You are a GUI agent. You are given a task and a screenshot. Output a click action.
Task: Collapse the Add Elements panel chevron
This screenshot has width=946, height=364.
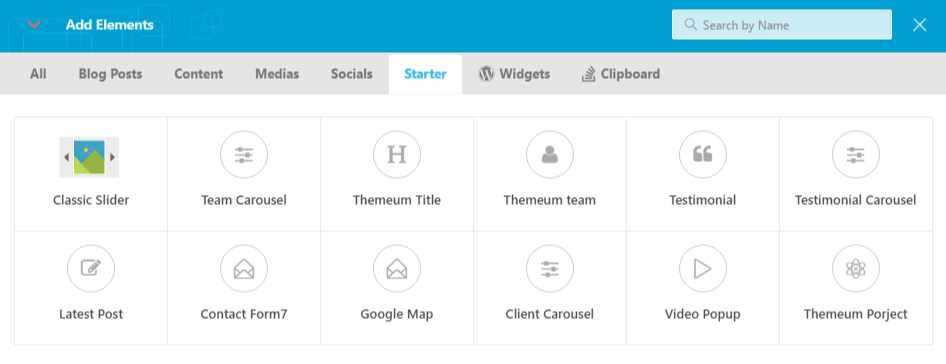click(34, 25)
